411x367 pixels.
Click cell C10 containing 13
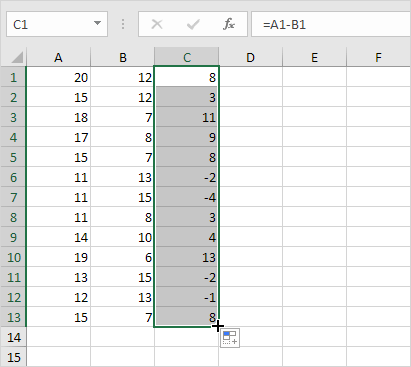(186, 257)
